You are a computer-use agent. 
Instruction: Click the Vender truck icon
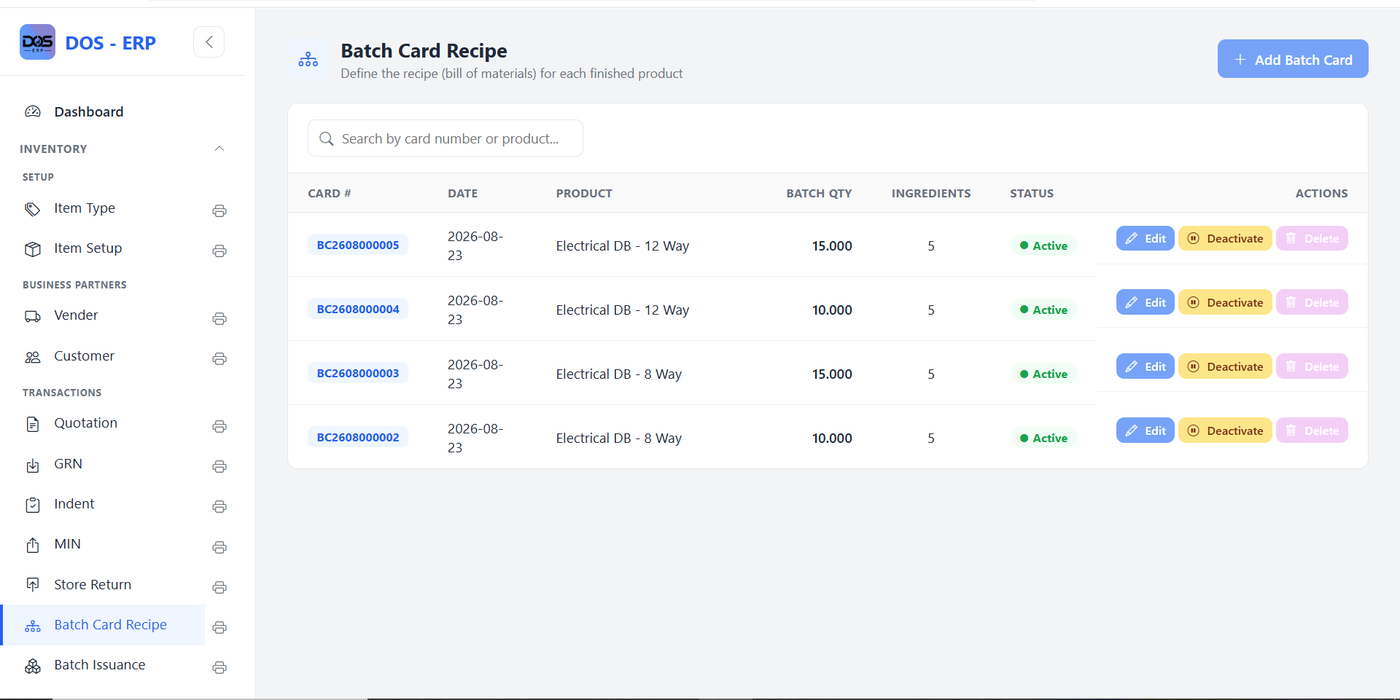tap(33, 316)
